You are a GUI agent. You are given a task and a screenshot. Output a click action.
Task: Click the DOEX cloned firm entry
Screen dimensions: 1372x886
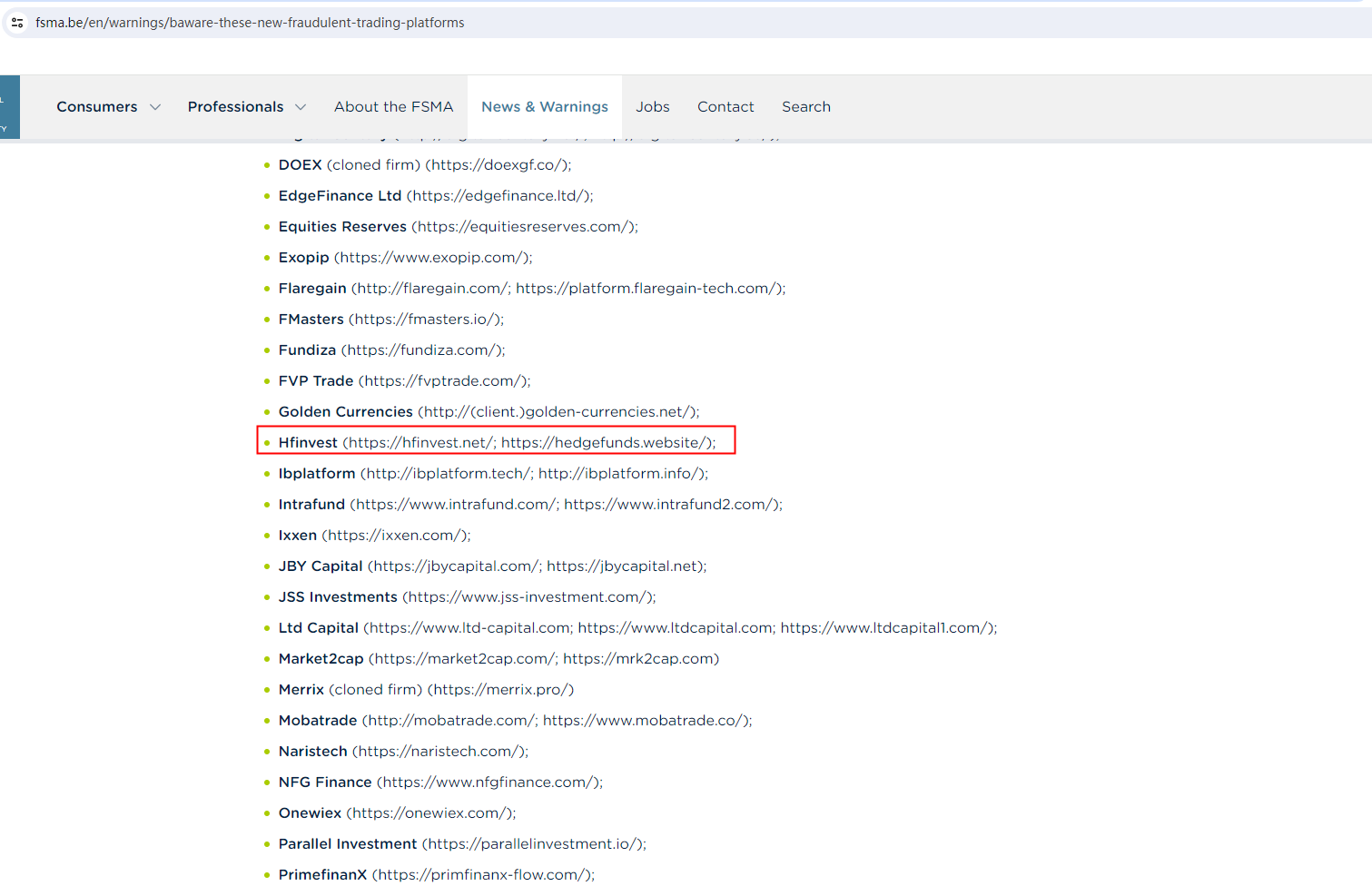click(x=424, y=165)
